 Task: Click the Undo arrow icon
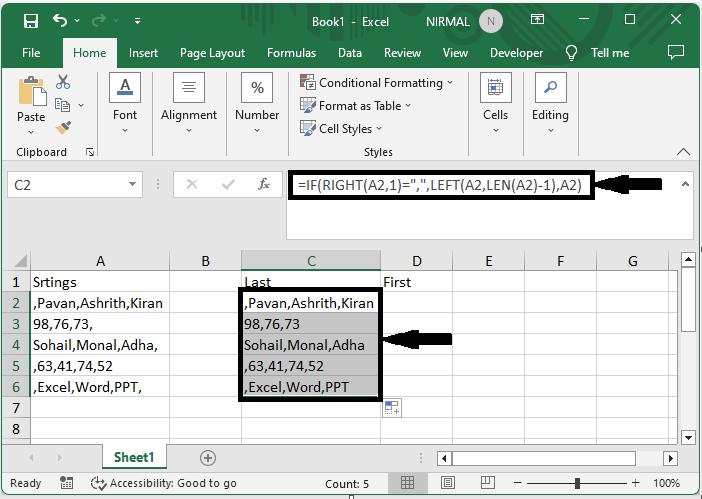61,20
